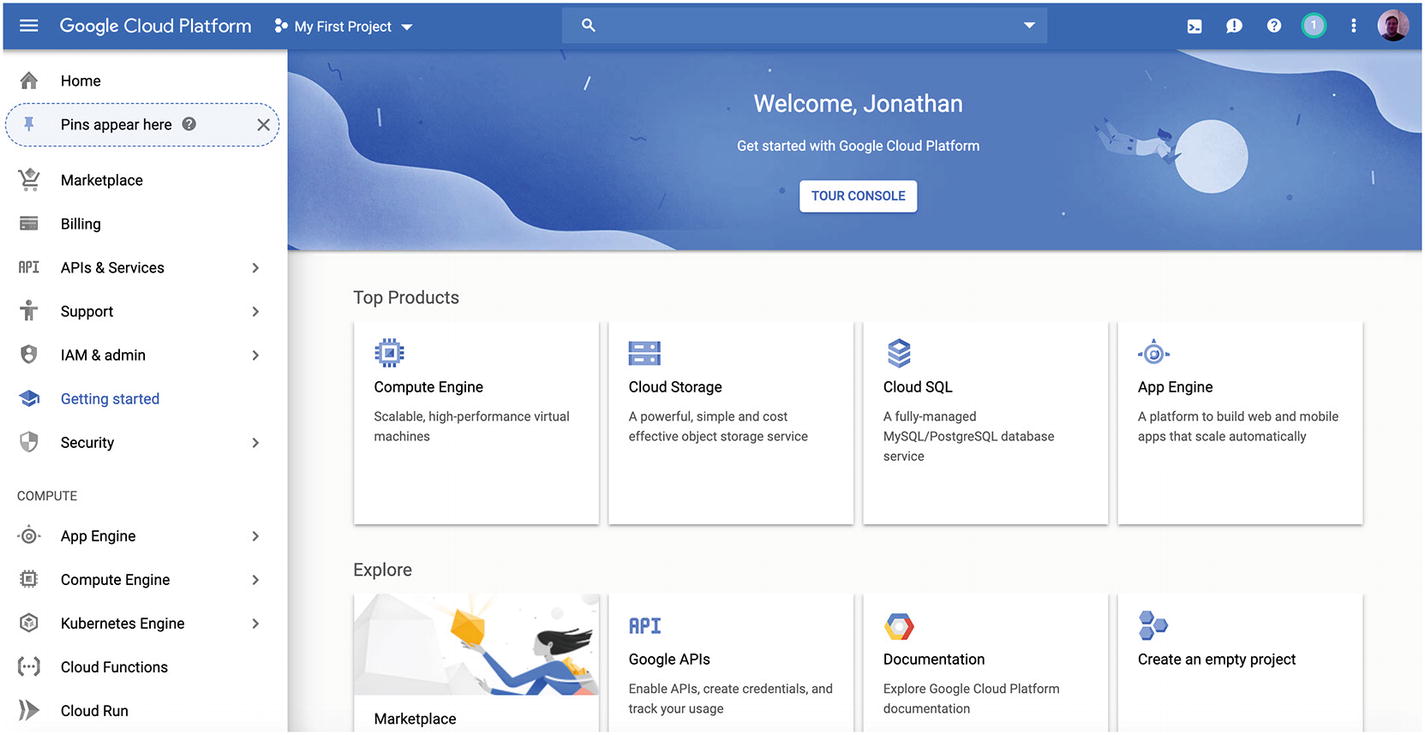Click the Create an empty project hexagons icon

point(1153,626)
